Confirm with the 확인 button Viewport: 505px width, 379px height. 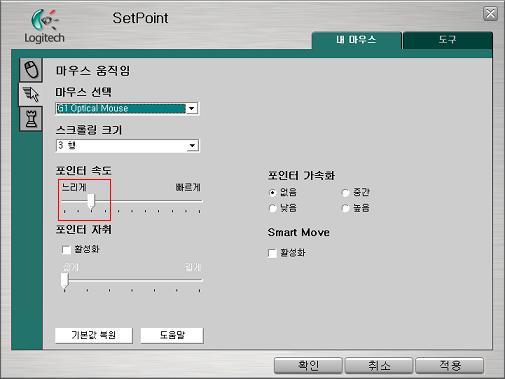coord(308,366)
